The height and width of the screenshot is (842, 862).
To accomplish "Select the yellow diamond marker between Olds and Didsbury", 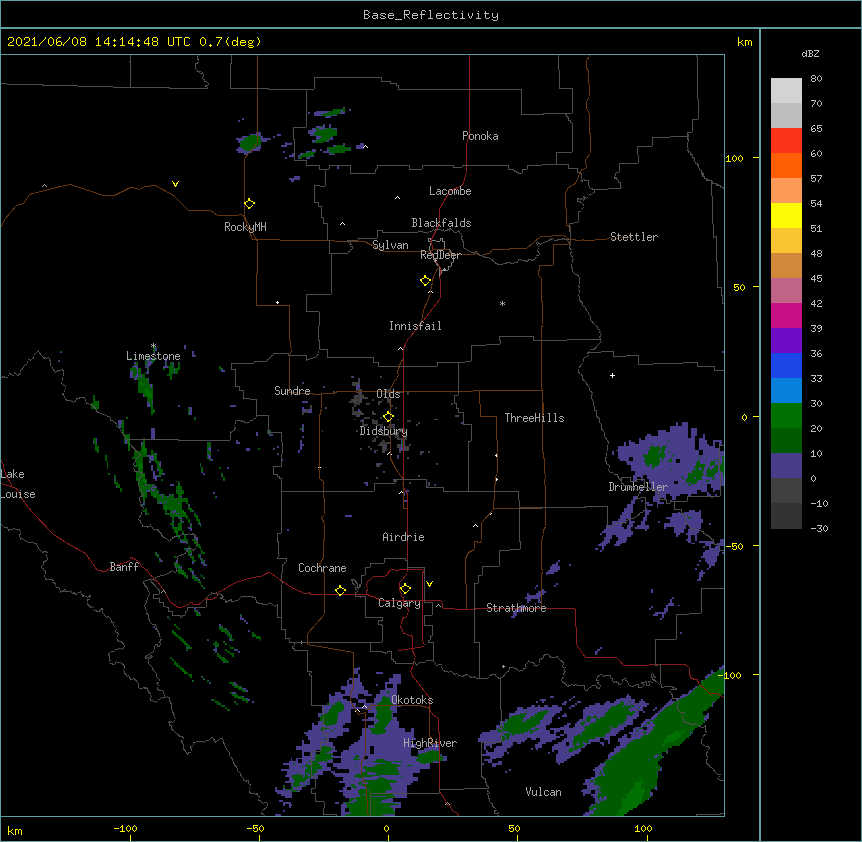I will coord(388,417).
